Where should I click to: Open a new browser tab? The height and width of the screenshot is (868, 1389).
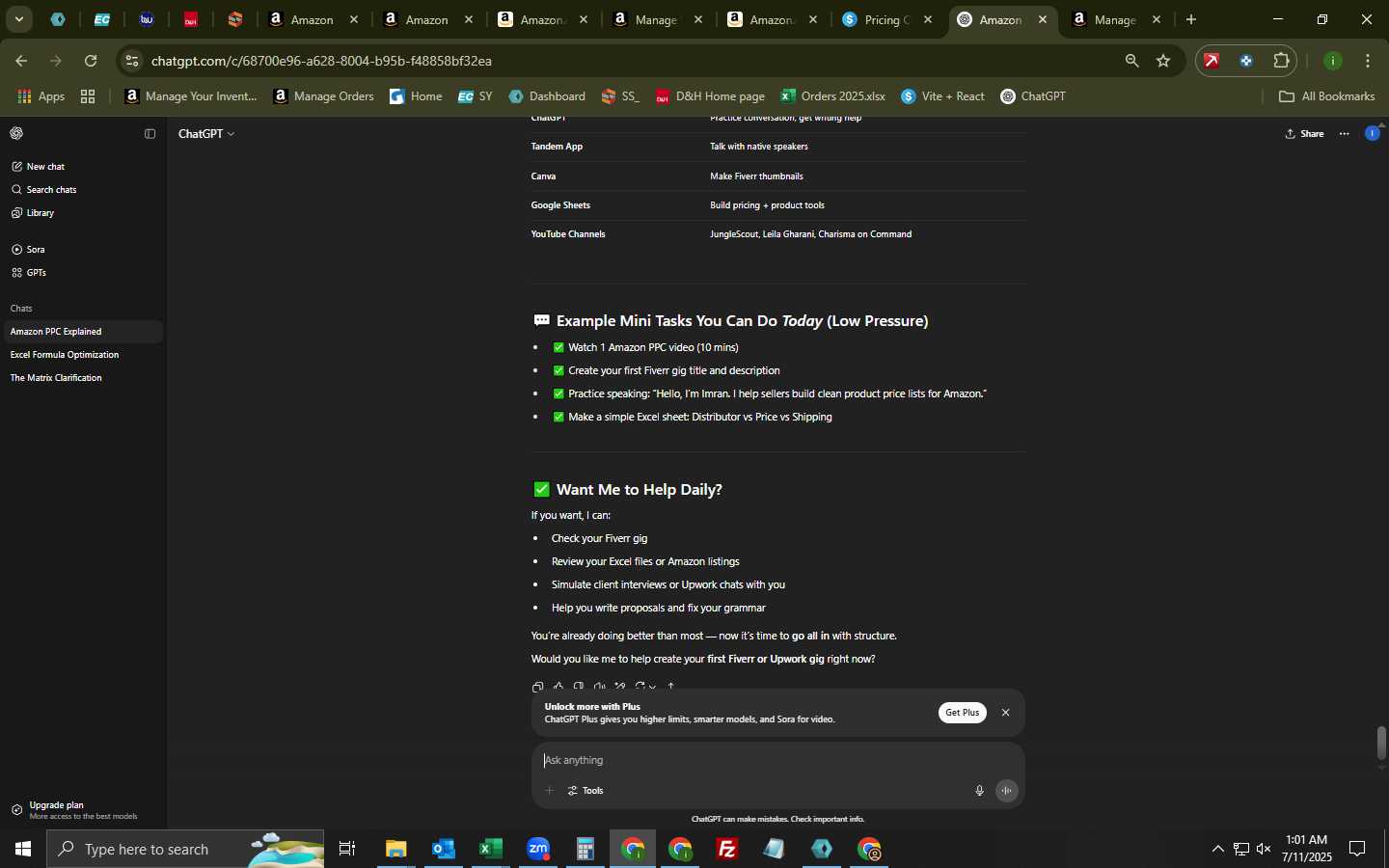click(x=1191, y=19)
